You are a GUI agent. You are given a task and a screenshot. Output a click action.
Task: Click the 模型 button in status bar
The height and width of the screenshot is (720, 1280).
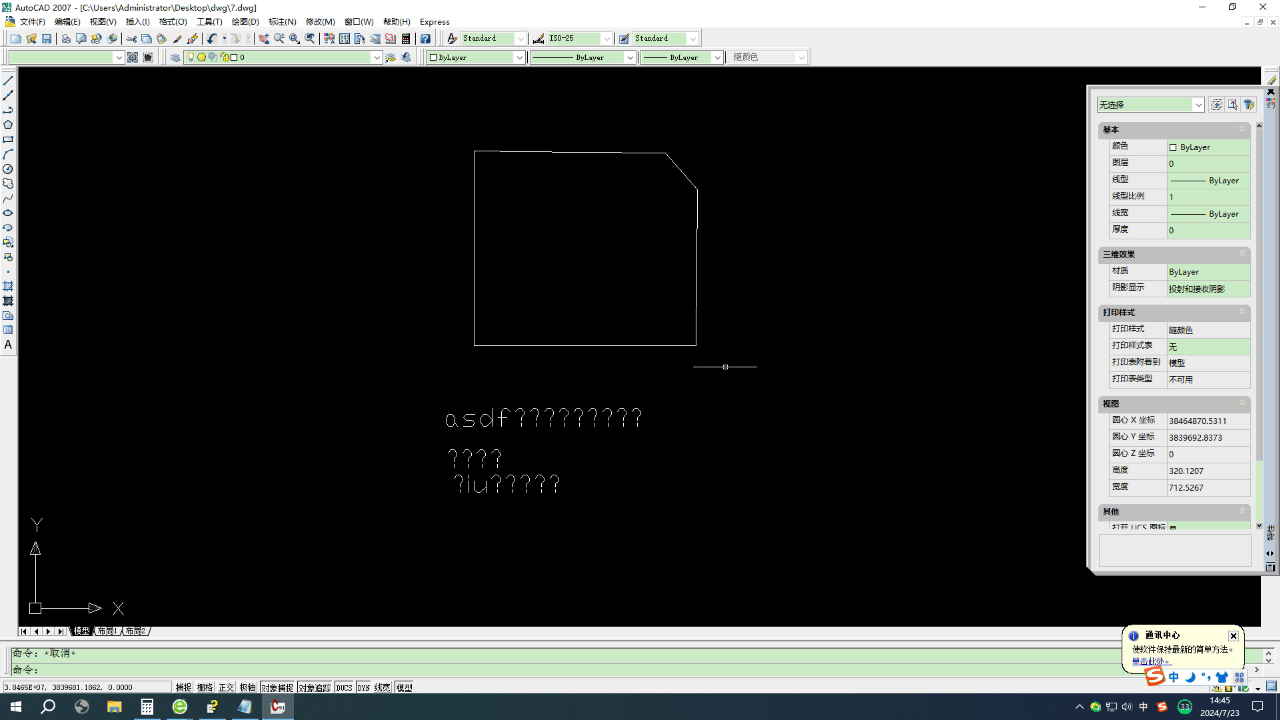pyautogui.click(x=404, y=688)
